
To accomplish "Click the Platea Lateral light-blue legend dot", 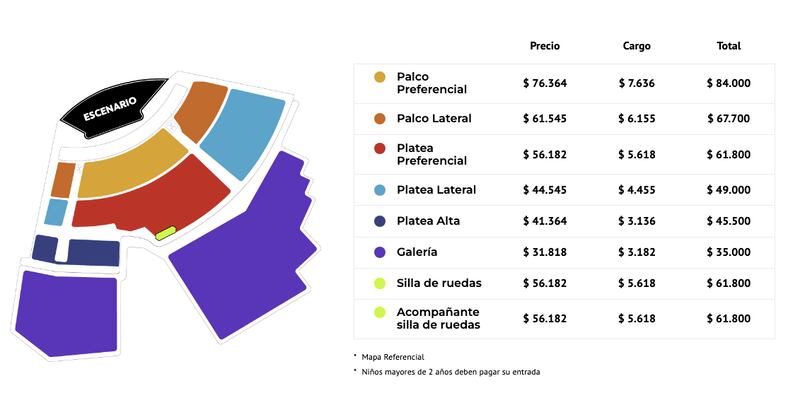I will (x=380, y=190).
